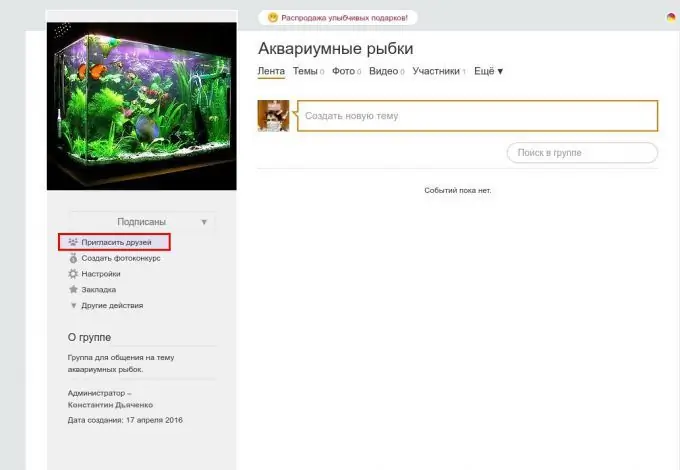Click the star icon beside Закладка
Image resolution: width=680 pixels, height=470 pixels.
click(72, 289)
